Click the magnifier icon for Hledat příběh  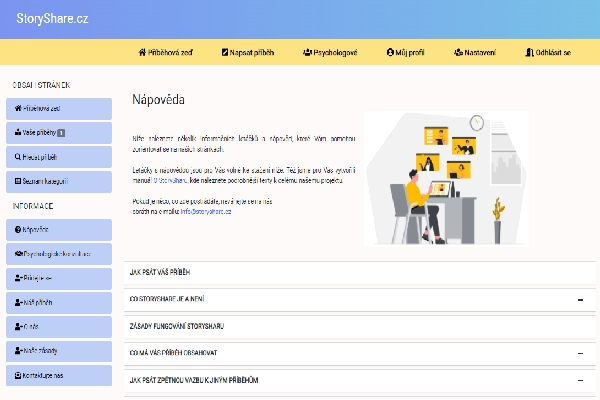click(18, 157)
